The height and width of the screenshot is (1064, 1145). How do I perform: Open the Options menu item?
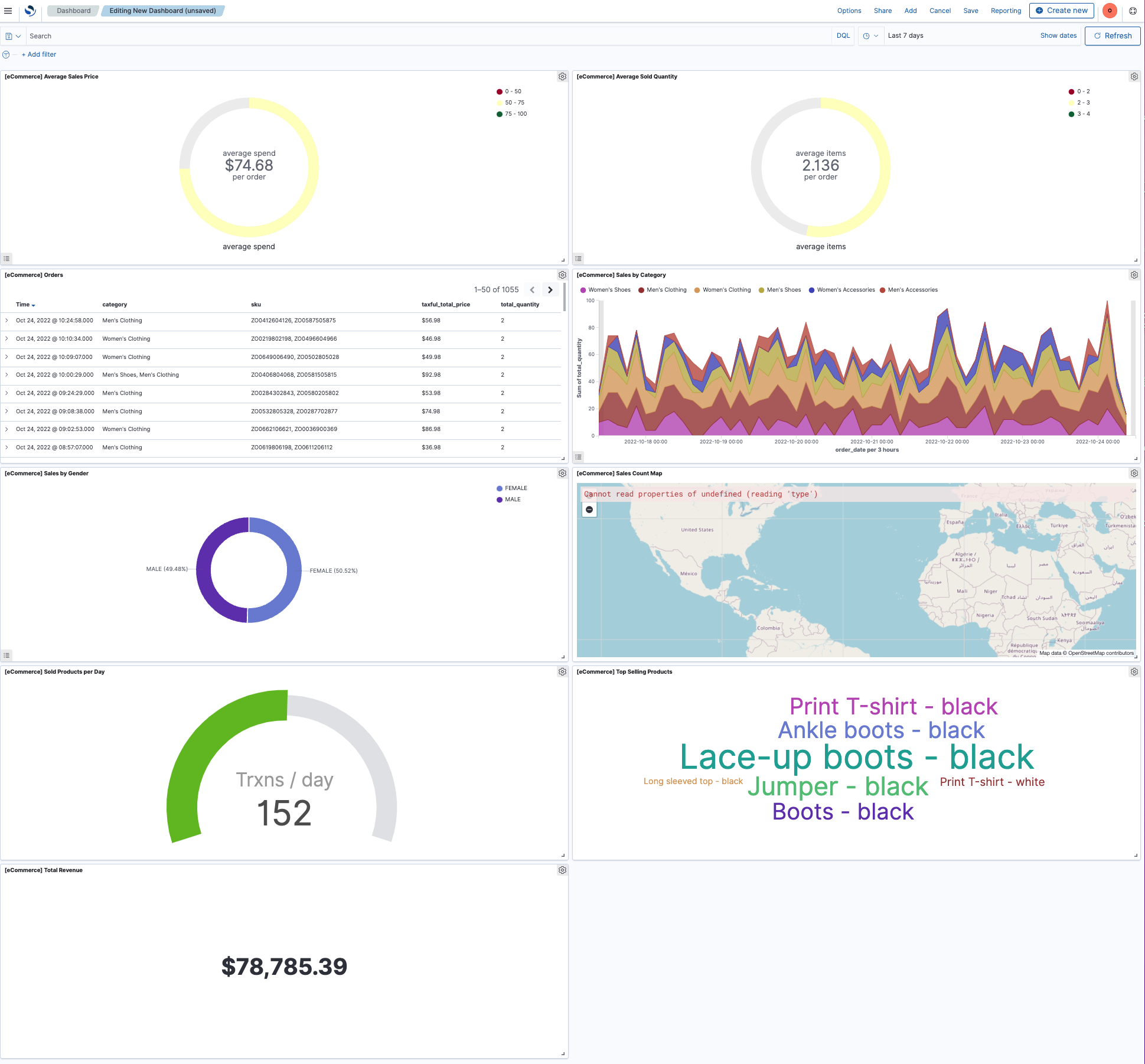point(849,11)
